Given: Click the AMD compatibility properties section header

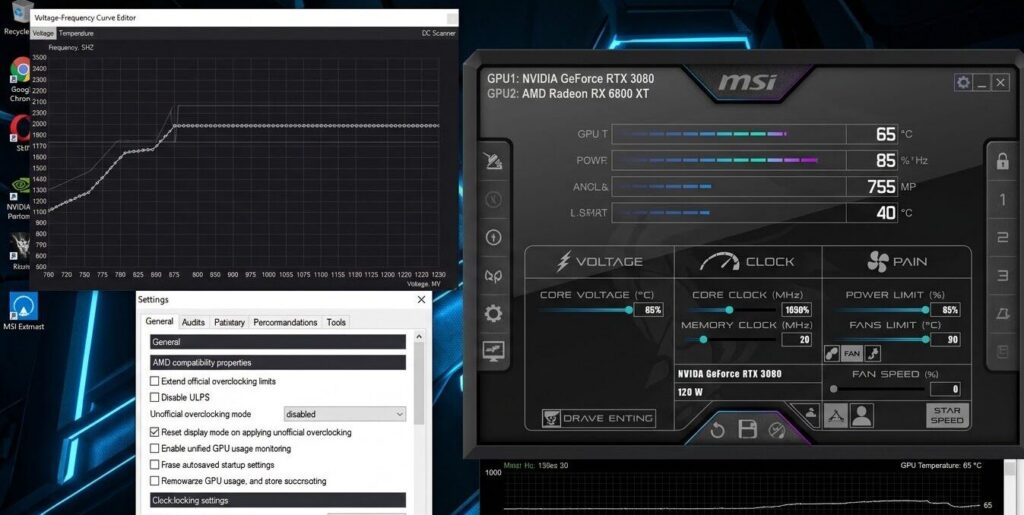Looking at the screenshot, I should coord(278,362).
